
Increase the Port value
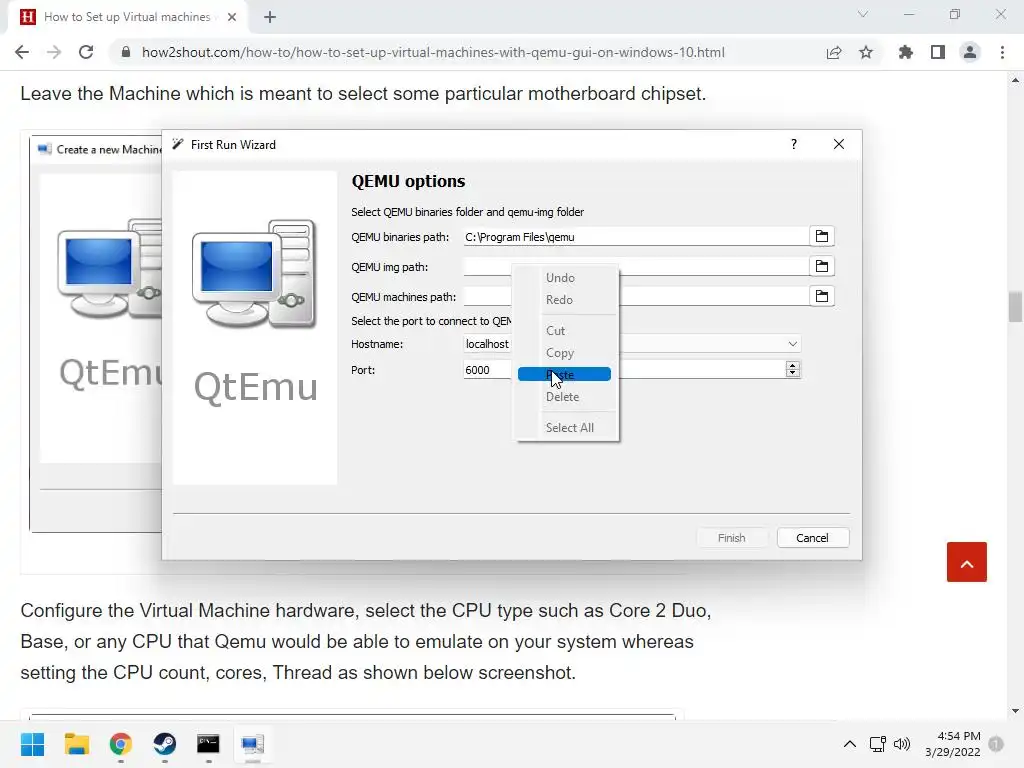793,366
